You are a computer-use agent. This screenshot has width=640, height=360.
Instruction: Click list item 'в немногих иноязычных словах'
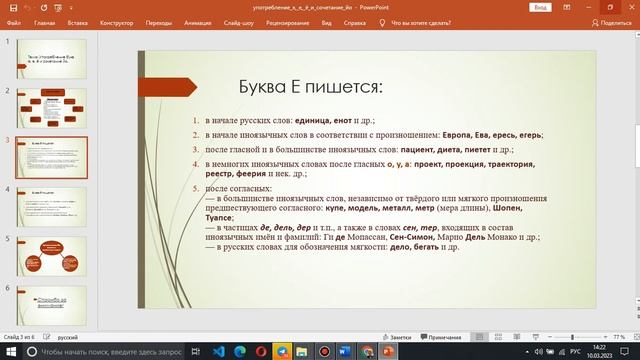370,169
